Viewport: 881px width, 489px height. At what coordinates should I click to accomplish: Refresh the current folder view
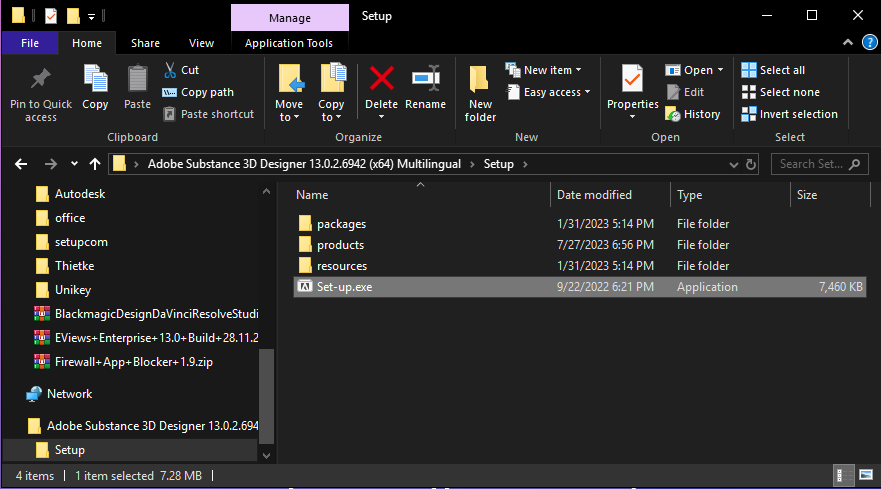point(750,164)
